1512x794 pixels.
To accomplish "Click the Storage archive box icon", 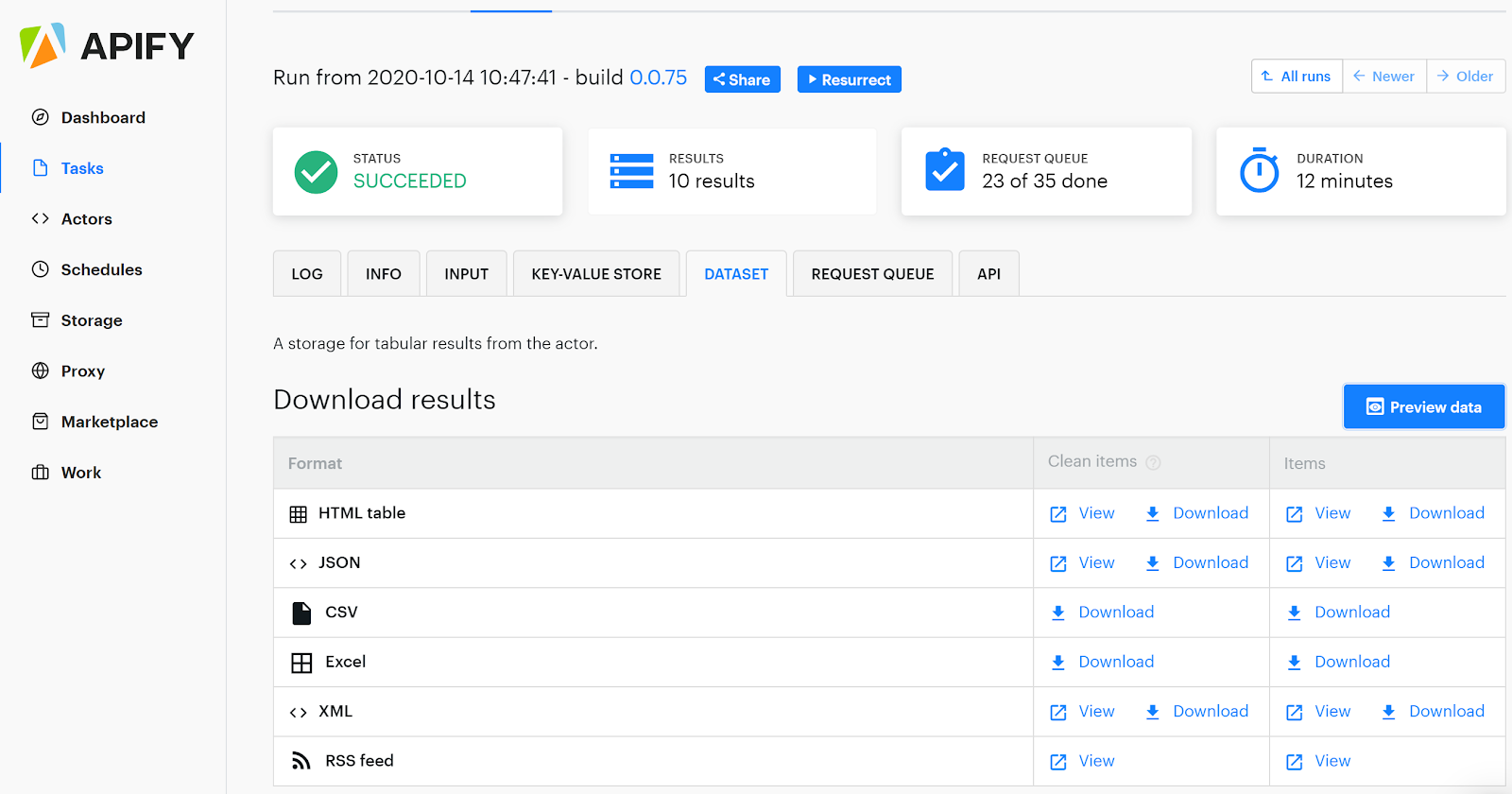I will click(x=40, y=320).
